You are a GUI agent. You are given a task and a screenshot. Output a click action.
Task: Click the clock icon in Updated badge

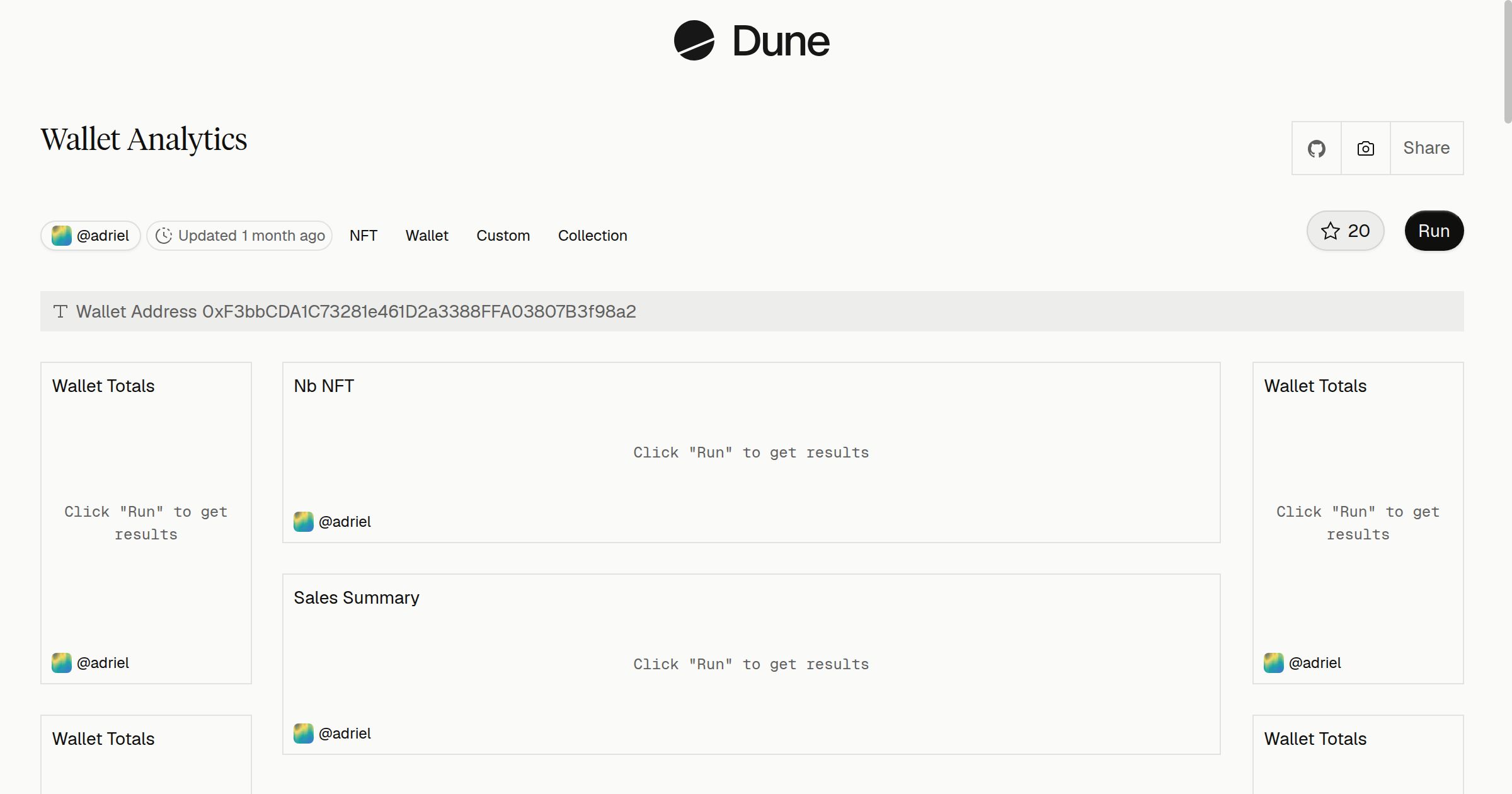[164, 236]
